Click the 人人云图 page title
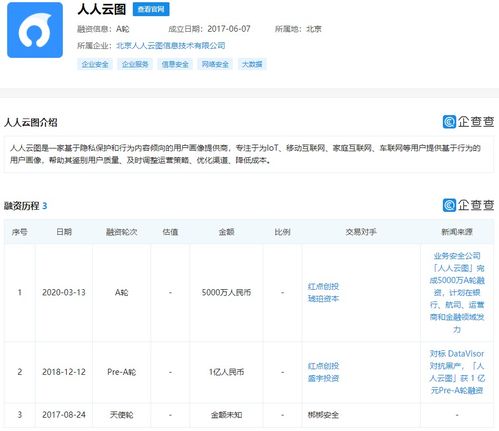Viewport: 499px width, 431px height. pos(102,9)
